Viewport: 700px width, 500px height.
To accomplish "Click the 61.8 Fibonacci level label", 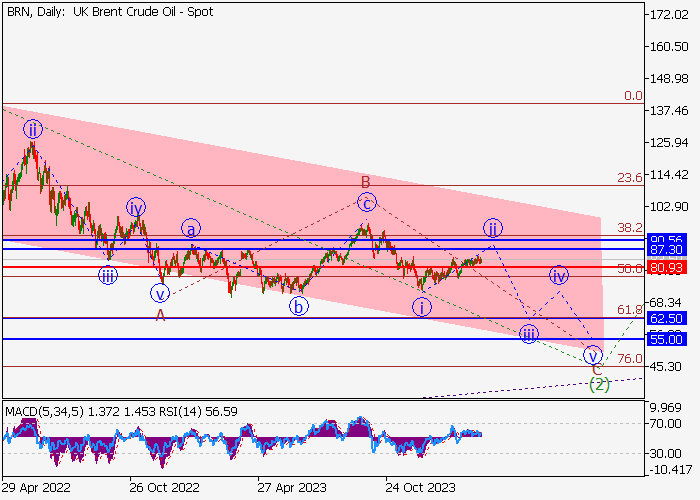I will click(x=630, y=309).
